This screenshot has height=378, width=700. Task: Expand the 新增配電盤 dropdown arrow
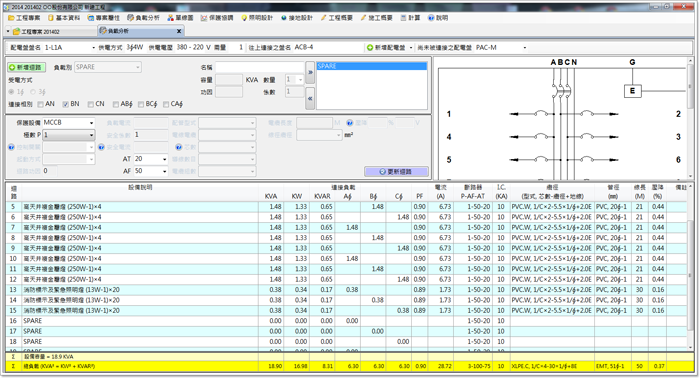point(411,48)
